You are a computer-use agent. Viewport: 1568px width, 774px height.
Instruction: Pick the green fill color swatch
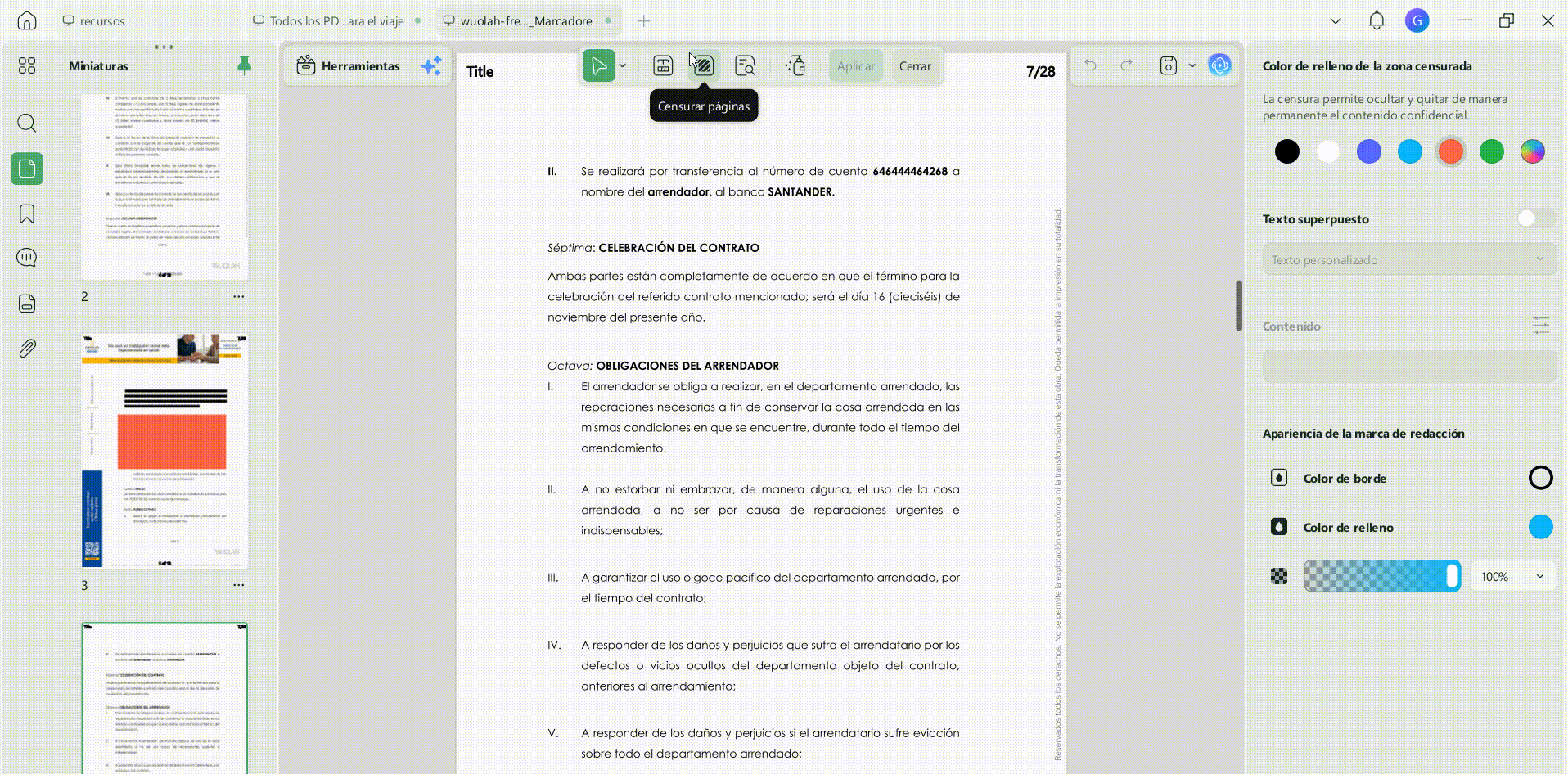(1492, 151)
